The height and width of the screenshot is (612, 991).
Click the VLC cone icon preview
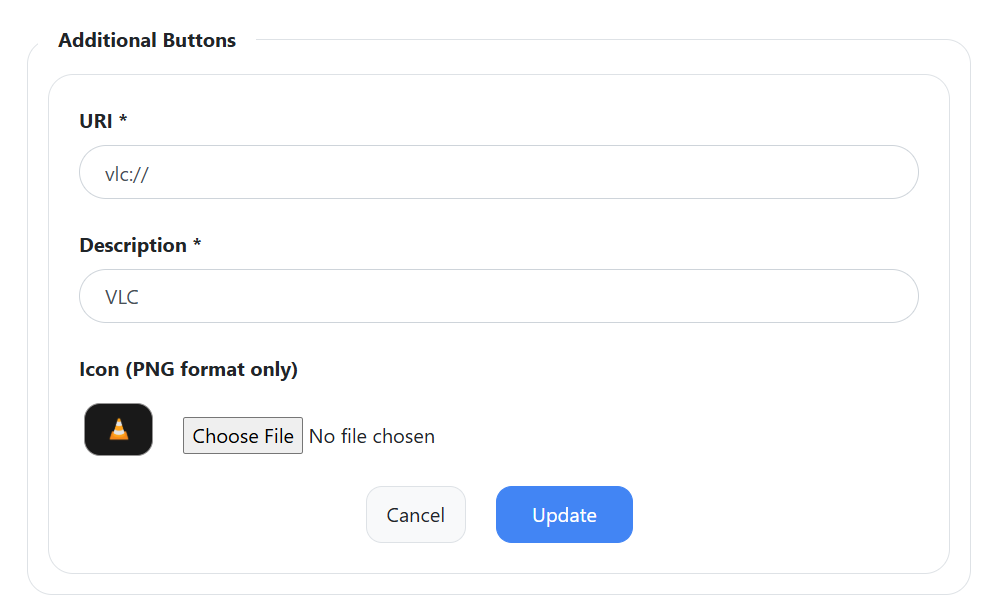pyautogui.click(x=119, y=429)
